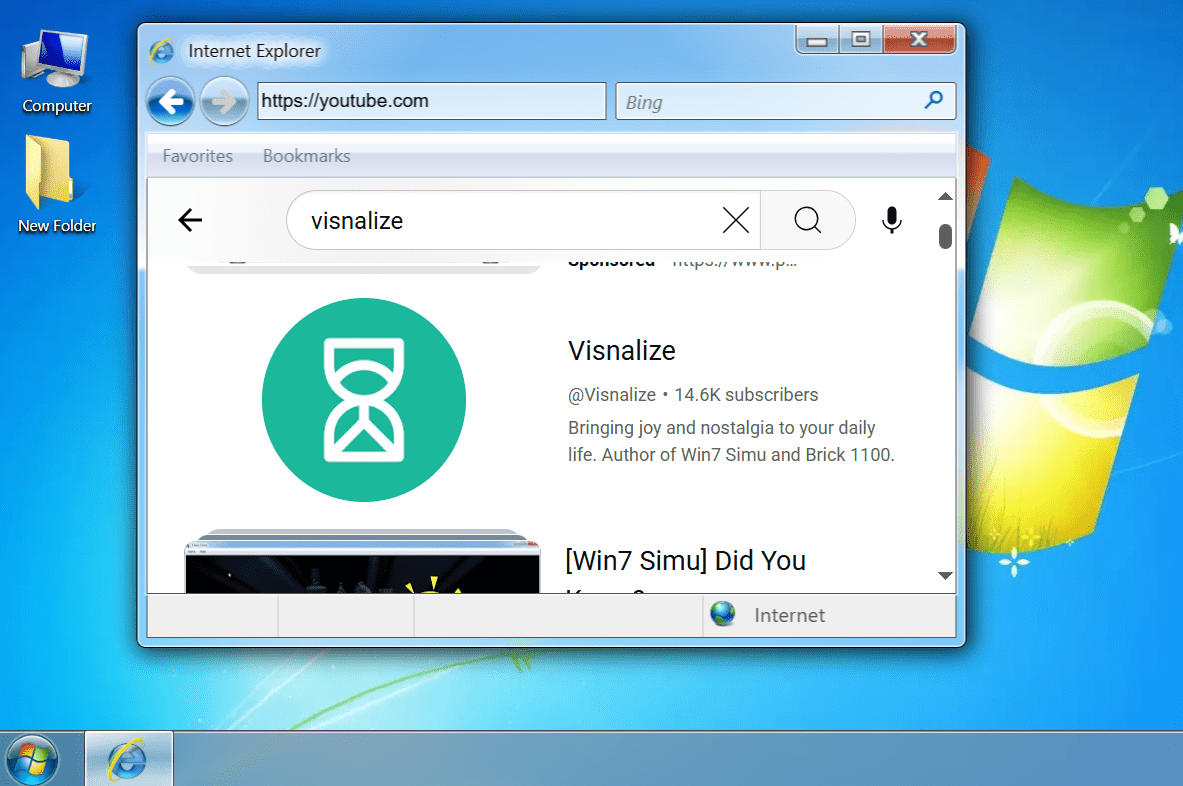This screenshot has height=786, width=1183.
Task: Open the Bookmarks menu
Action: pyautogui.click(x=306, y=155)
